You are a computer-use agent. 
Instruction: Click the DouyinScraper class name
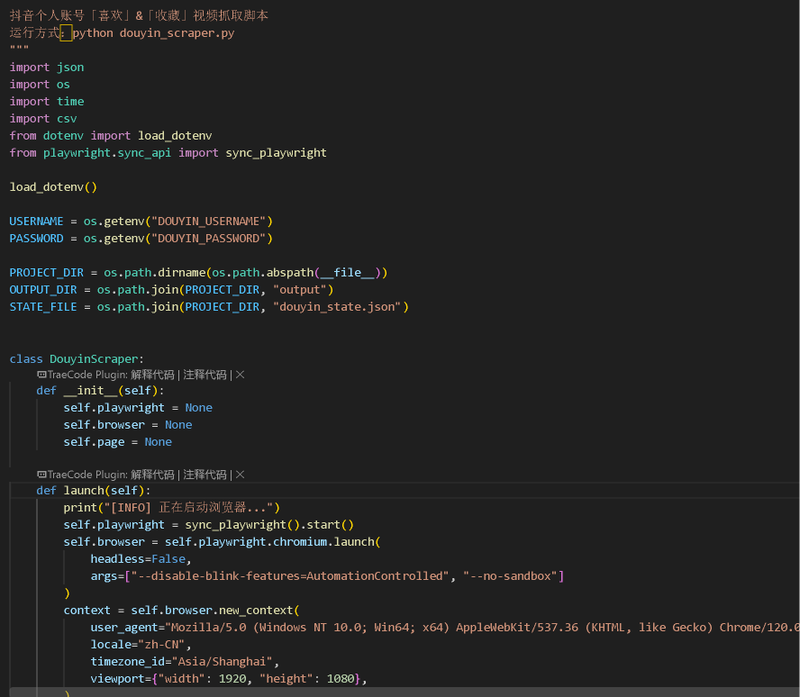click(94, 359)
